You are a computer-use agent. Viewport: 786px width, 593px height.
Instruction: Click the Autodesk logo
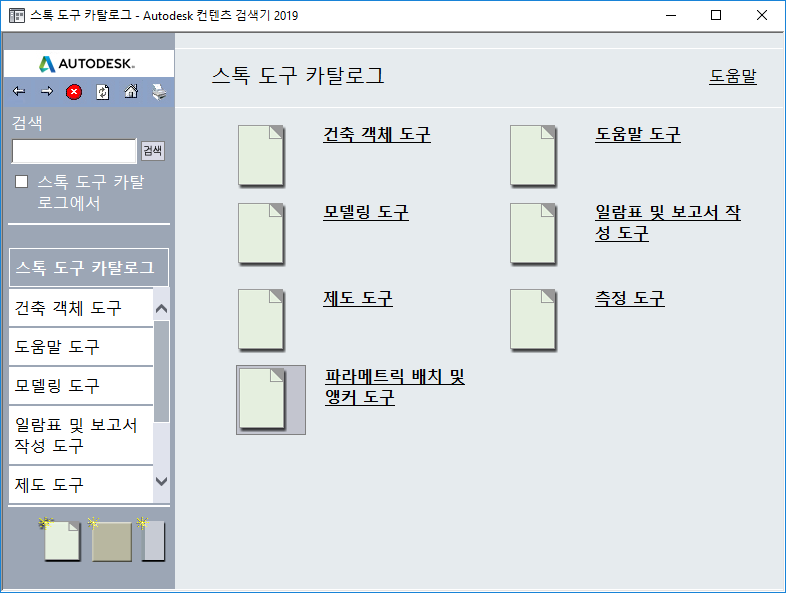tap(87, 64)
